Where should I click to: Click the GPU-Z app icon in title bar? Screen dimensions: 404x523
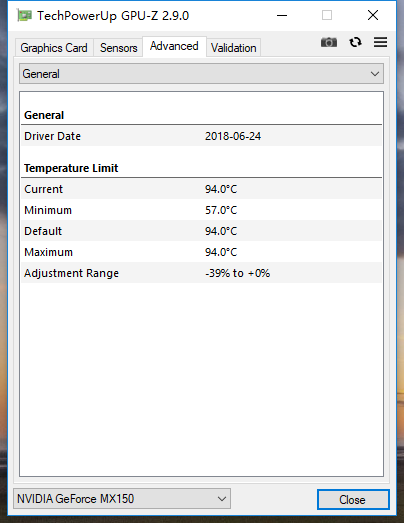(x=24, y=15)
